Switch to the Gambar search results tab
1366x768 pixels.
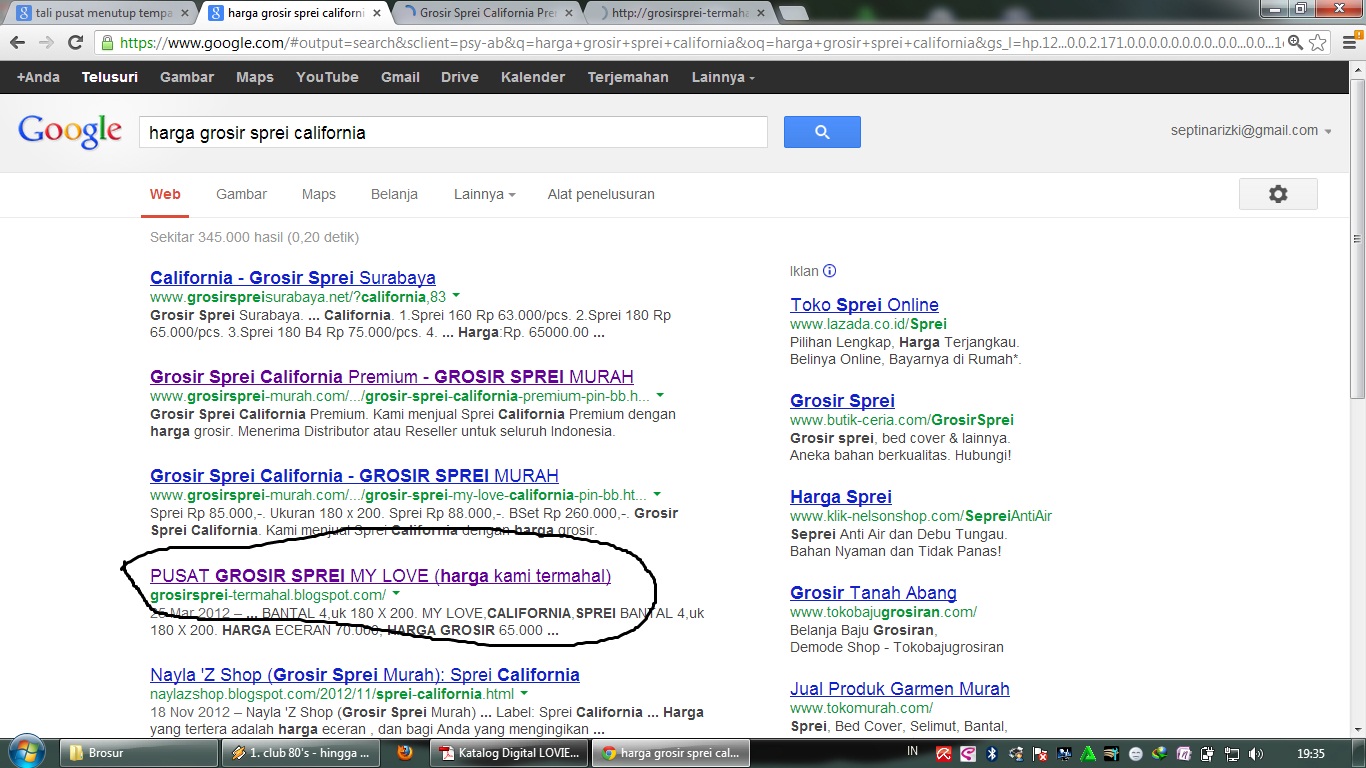241,194
